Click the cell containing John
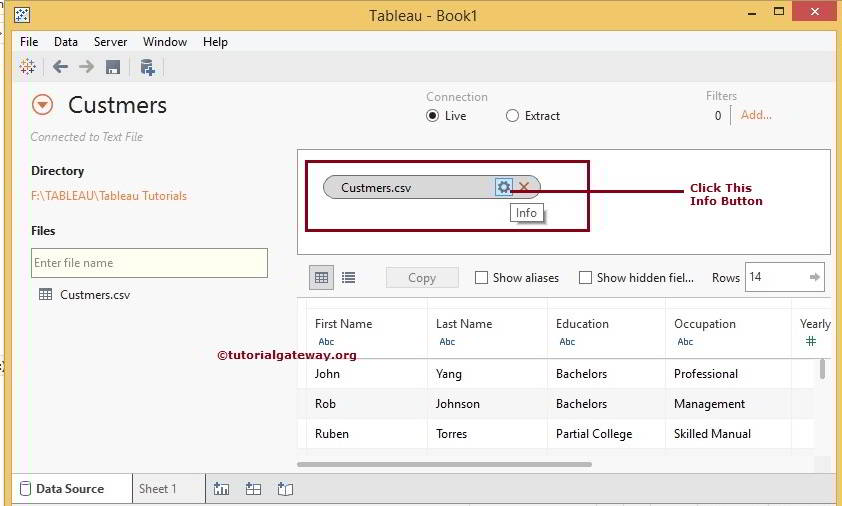This screenshot has height=506, width=842. click(367, 374)
